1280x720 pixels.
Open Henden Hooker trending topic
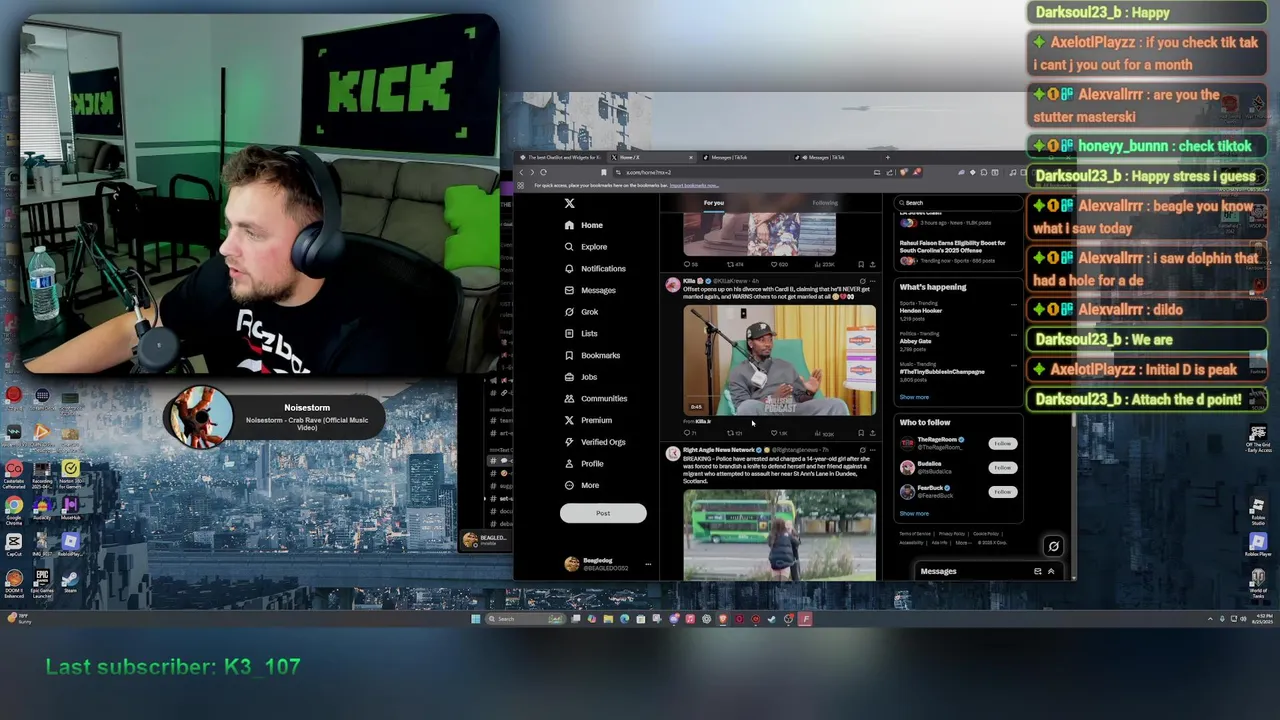tap(921, 311)
